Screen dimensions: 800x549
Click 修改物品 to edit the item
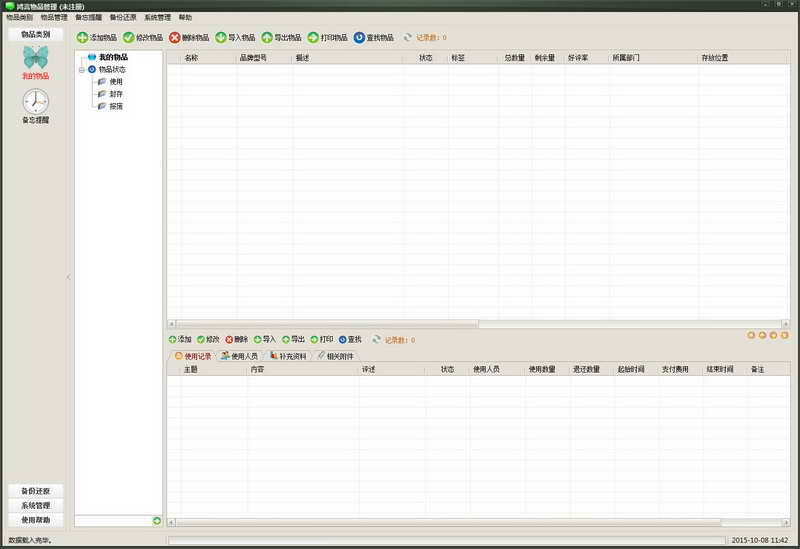pyautogui.click(x=143, y=38)
